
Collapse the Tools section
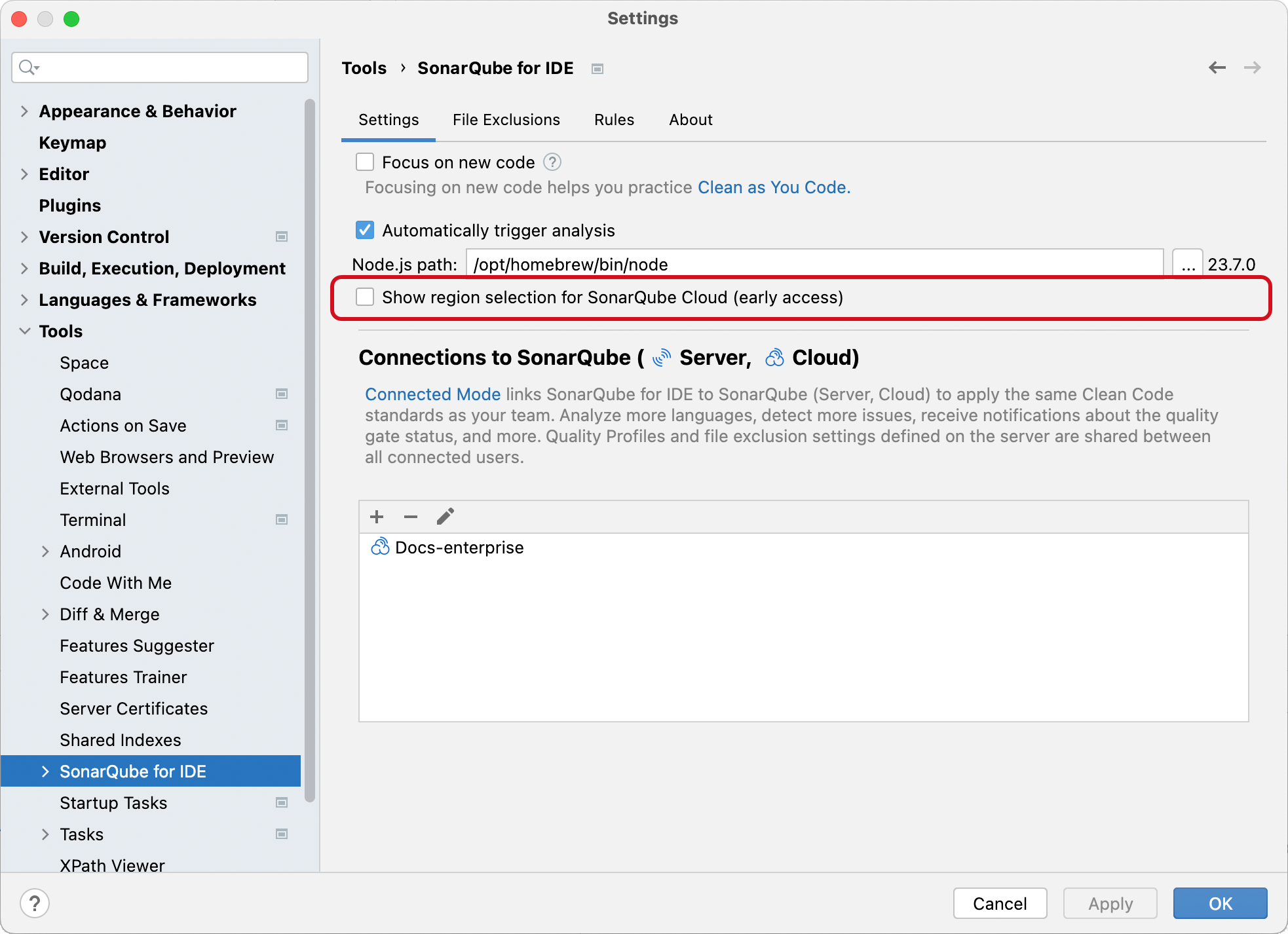click(x=25, y=331)
